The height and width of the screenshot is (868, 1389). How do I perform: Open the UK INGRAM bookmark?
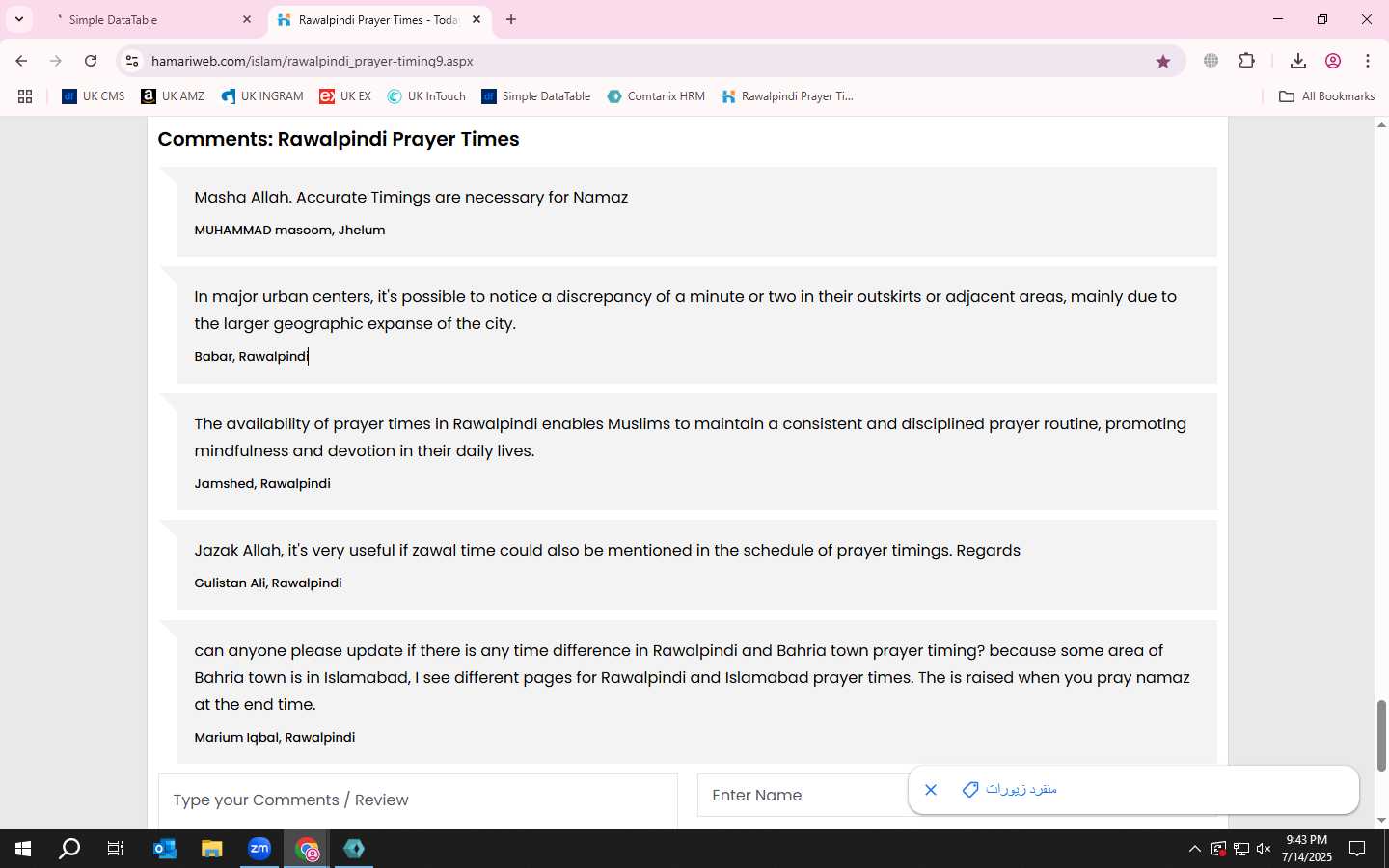pyautogui.click(x=262, y=96)
